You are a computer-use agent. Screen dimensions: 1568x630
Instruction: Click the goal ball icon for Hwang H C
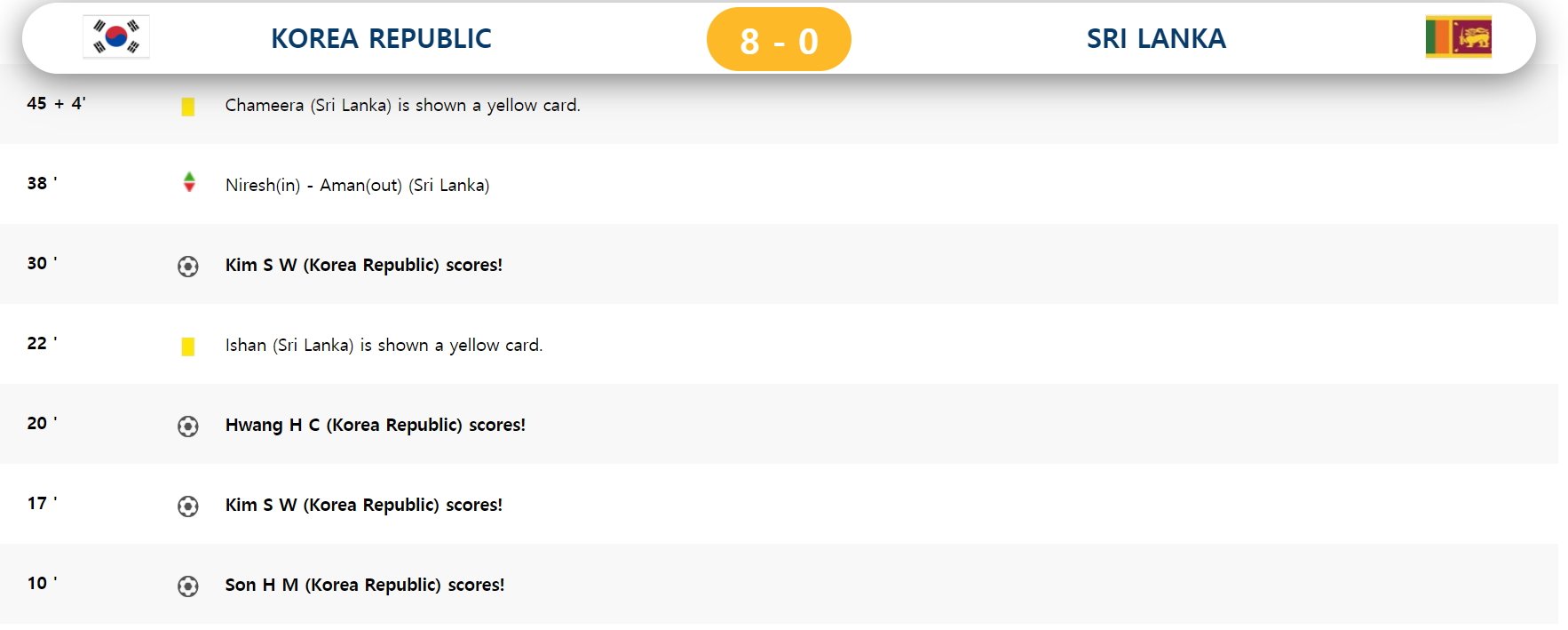point(188,427)
